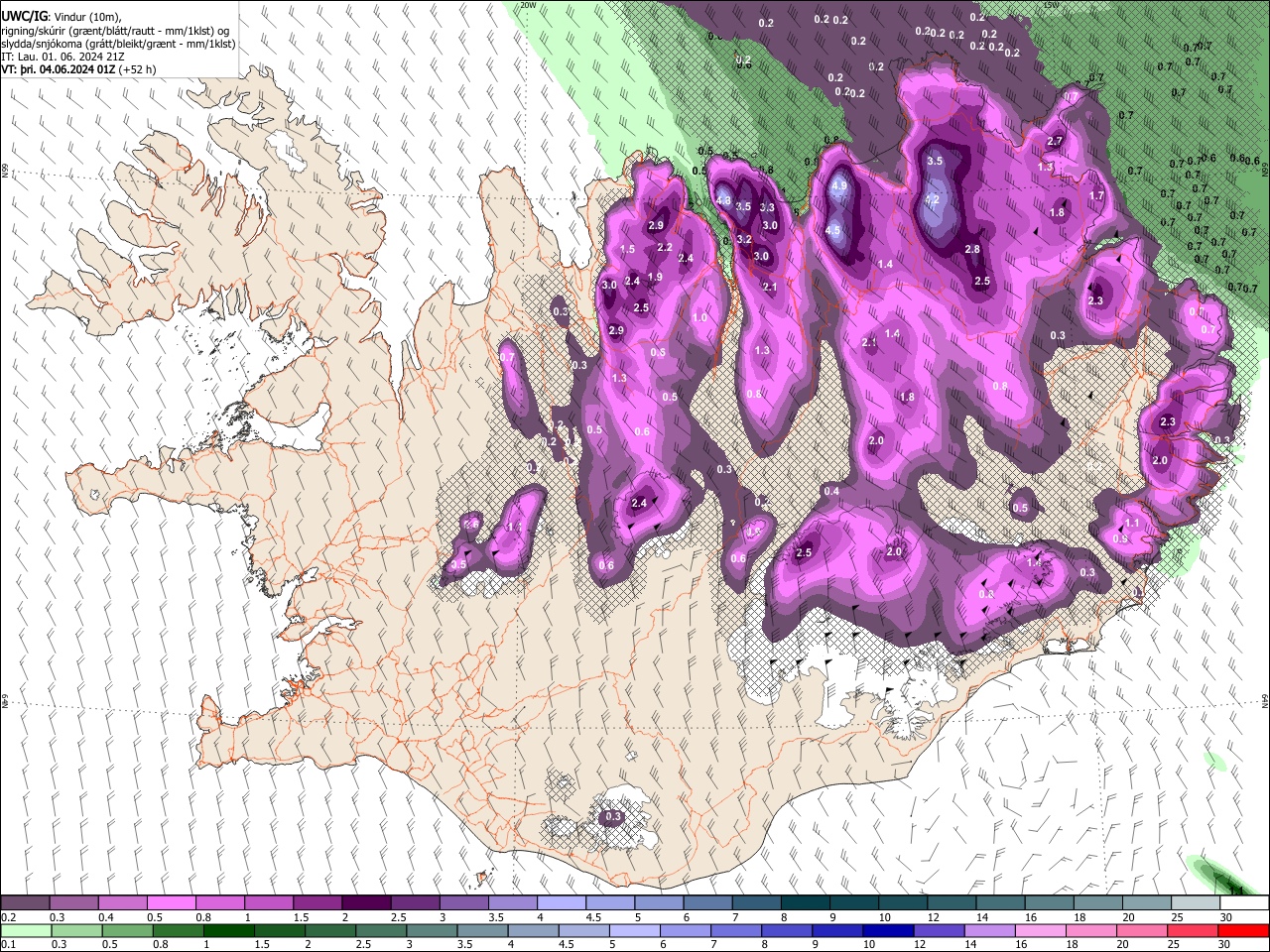Viewport: 1270px width, 952px height.
Task: Click the 2.7 value in the northeast
Action: pyautogui.click(x=1055, y=142)
